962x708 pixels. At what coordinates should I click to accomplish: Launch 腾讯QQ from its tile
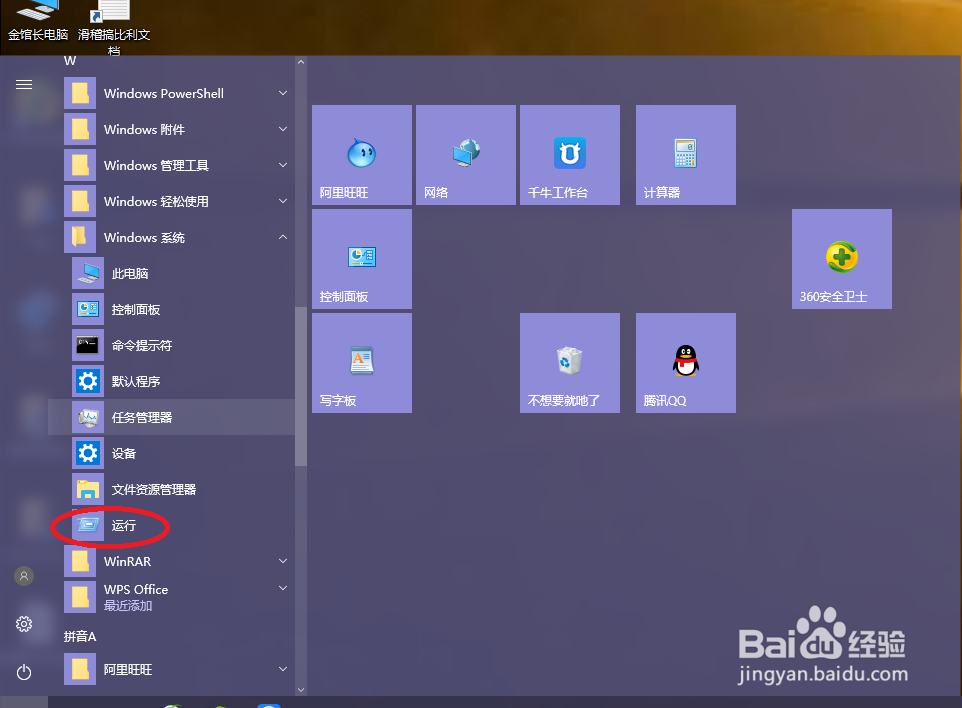pos(685,362)
